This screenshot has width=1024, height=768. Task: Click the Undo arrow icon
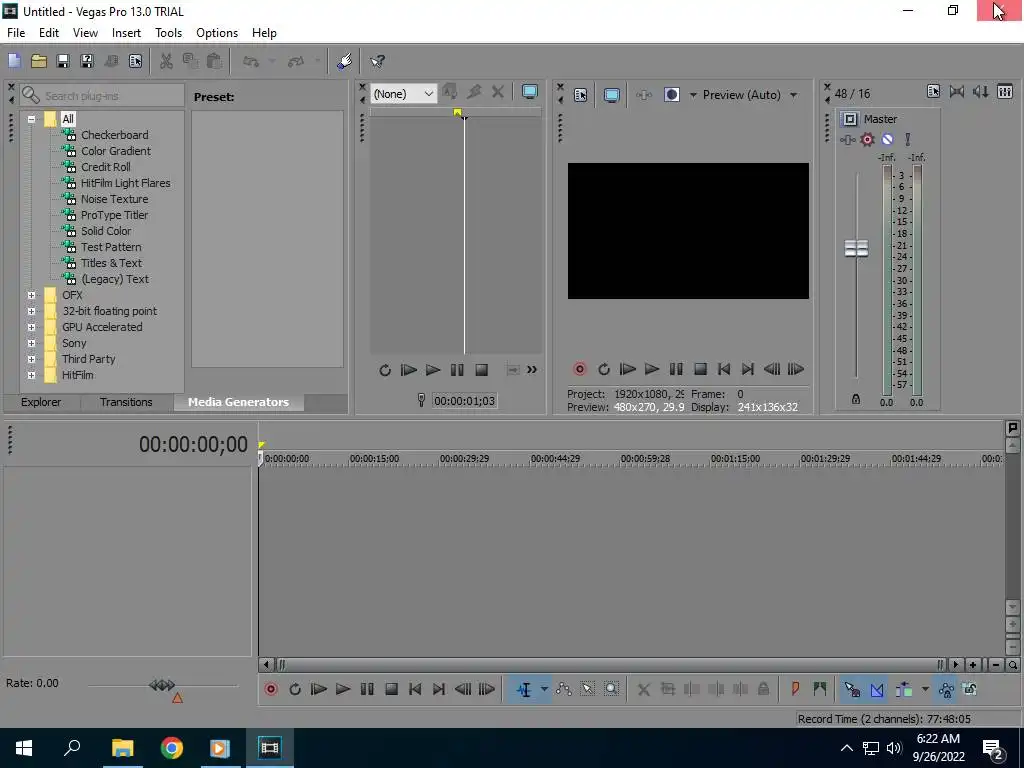(x=251, y=61)
